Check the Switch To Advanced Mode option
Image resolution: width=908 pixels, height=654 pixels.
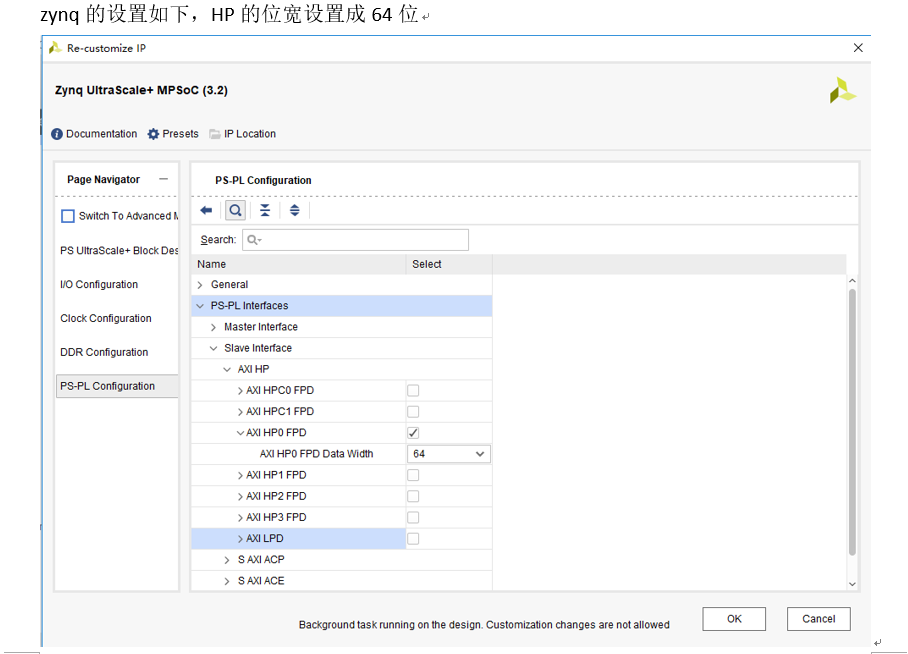[x=67, y=215]
